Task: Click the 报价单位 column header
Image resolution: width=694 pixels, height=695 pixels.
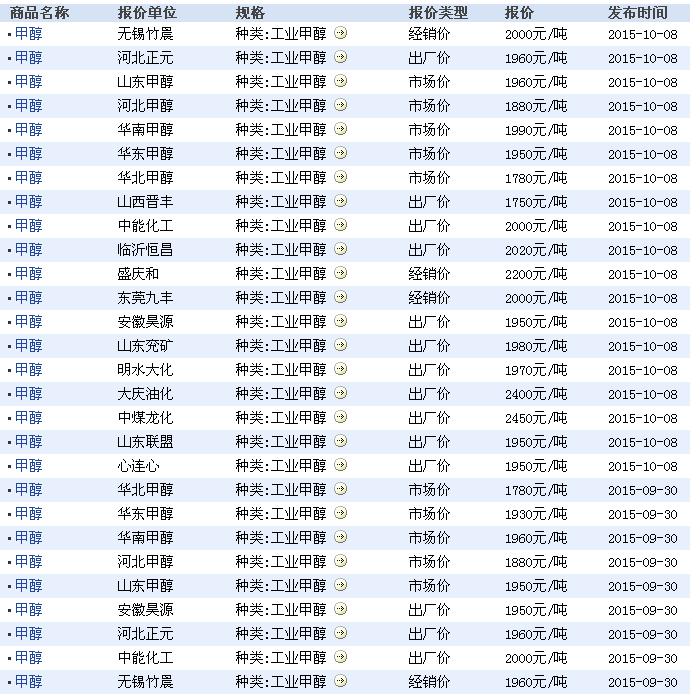Action: pyautogui.click(x=147, y=13)
